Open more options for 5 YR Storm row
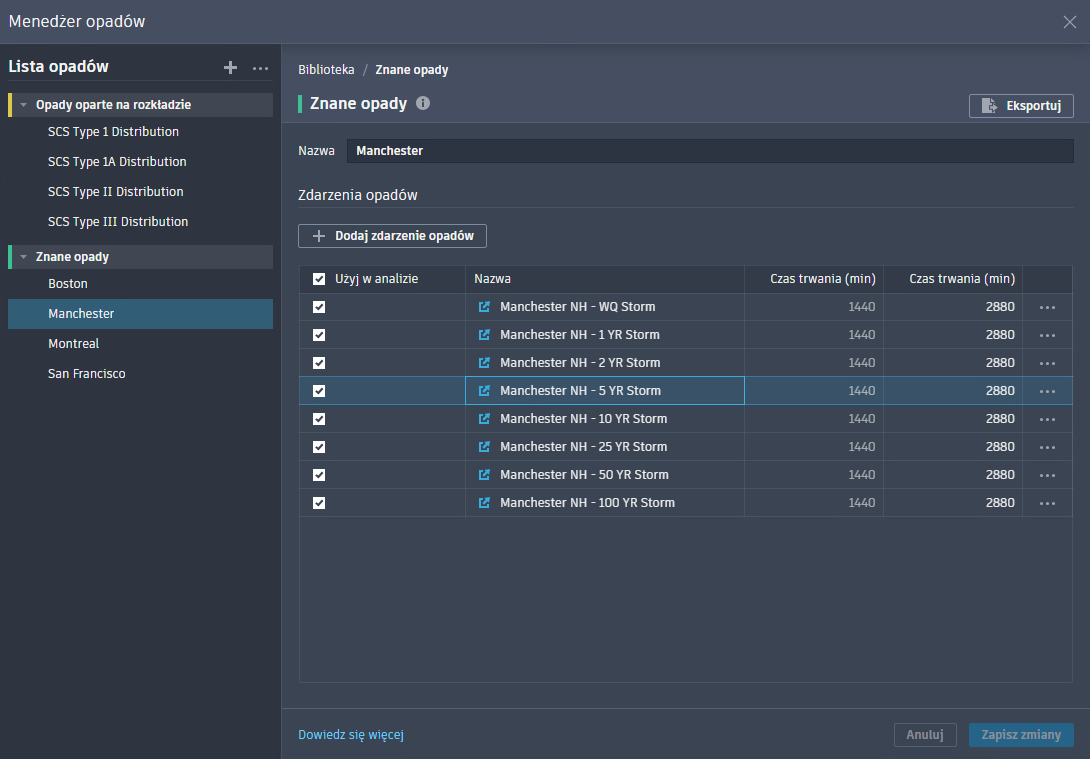 1047,391
